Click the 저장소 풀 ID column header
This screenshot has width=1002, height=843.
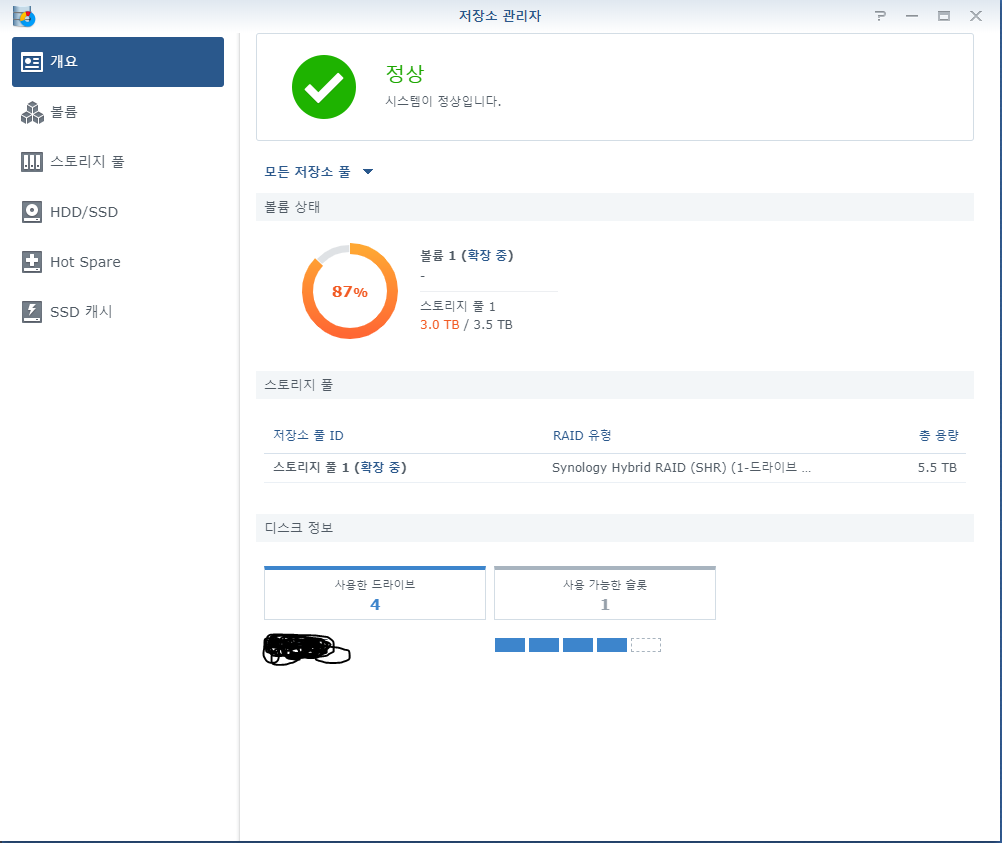pyautogui.click(x=308, y=435)
